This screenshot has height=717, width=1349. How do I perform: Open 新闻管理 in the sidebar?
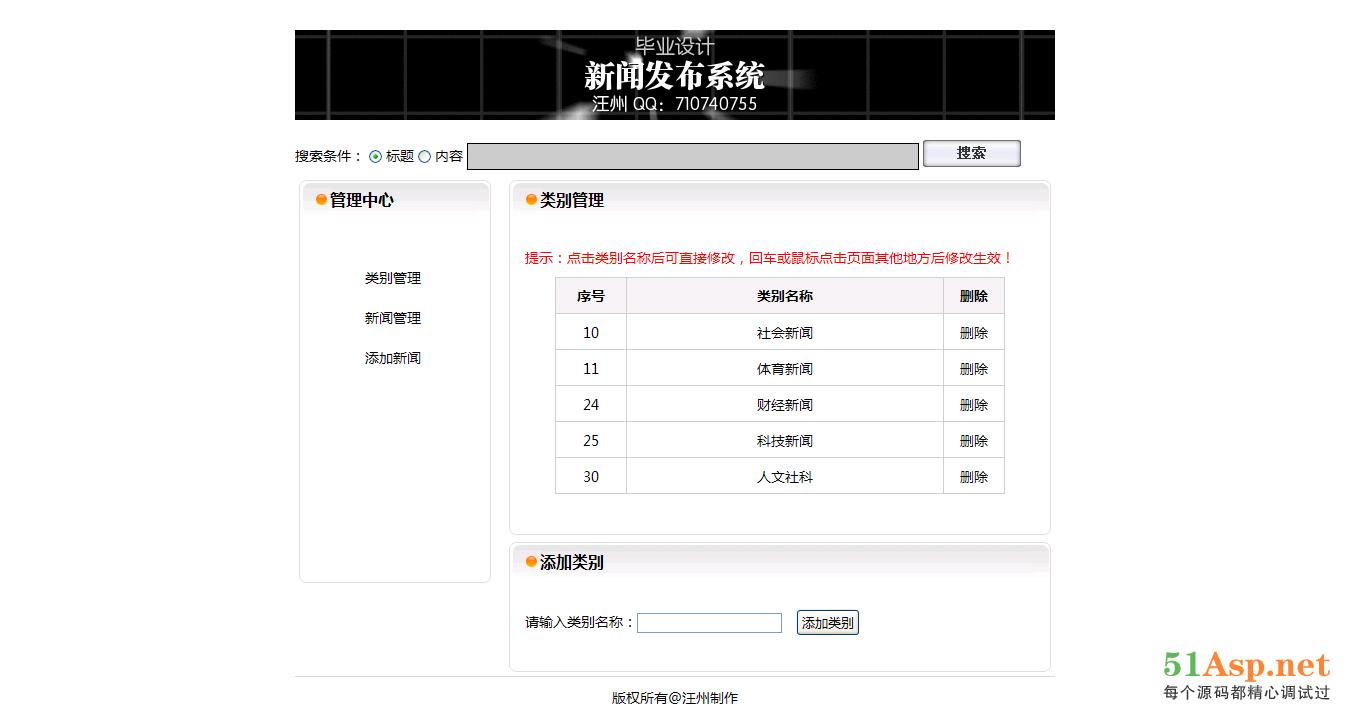click(392, 318)
